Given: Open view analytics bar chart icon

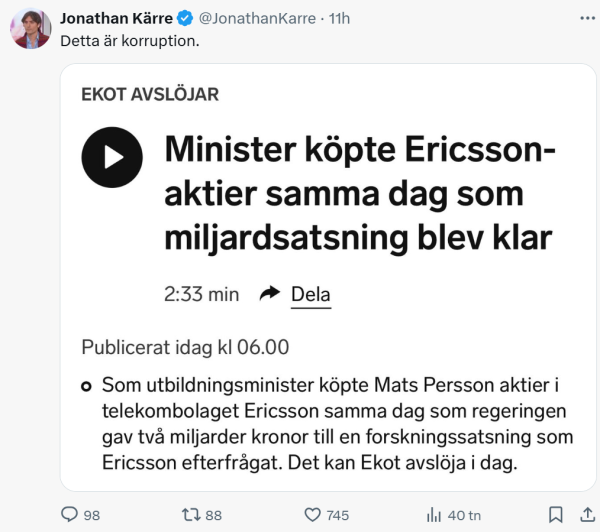Looking at the screenshot, I should [x=434, y=514].
